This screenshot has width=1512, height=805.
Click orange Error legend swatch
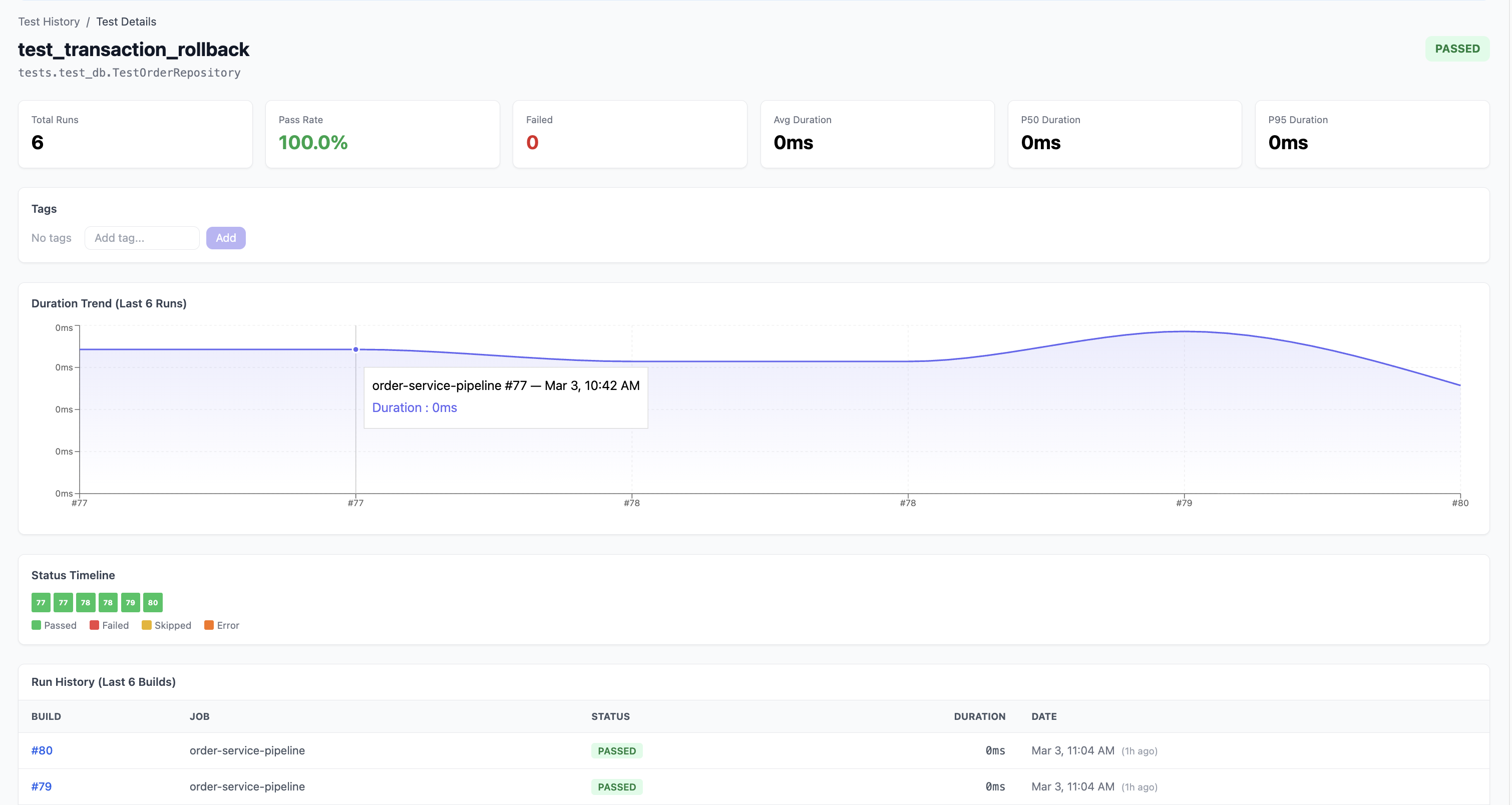point(209,625)
